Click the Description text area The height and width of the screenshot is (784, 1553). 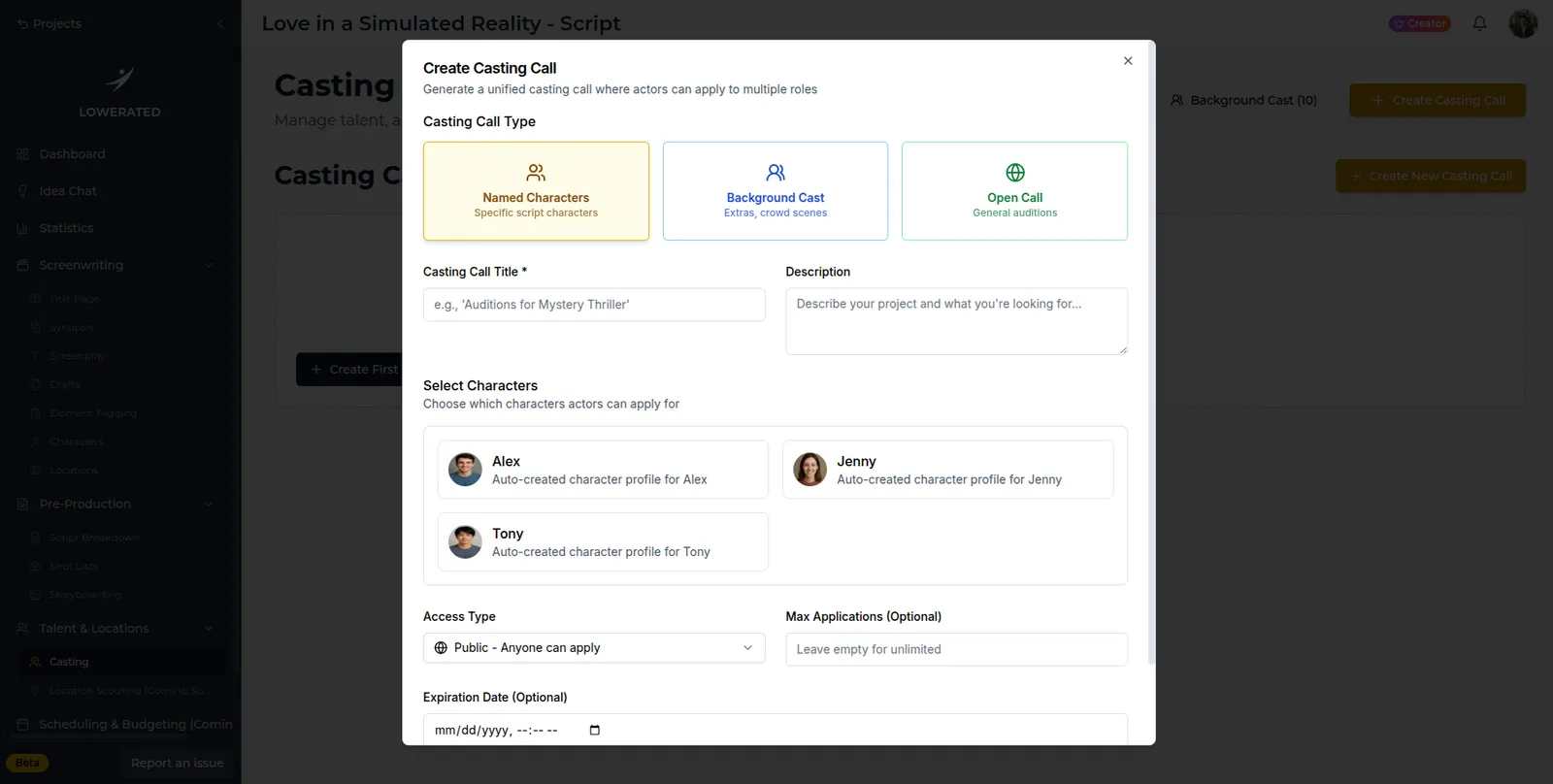(x=956, y=321)
